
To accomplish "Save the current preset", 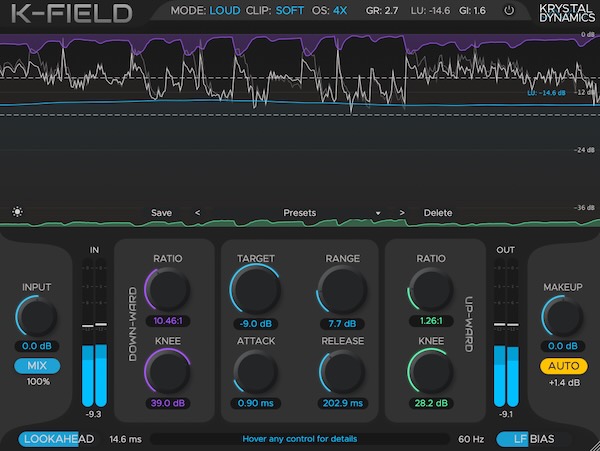I will tap(161, 213).
